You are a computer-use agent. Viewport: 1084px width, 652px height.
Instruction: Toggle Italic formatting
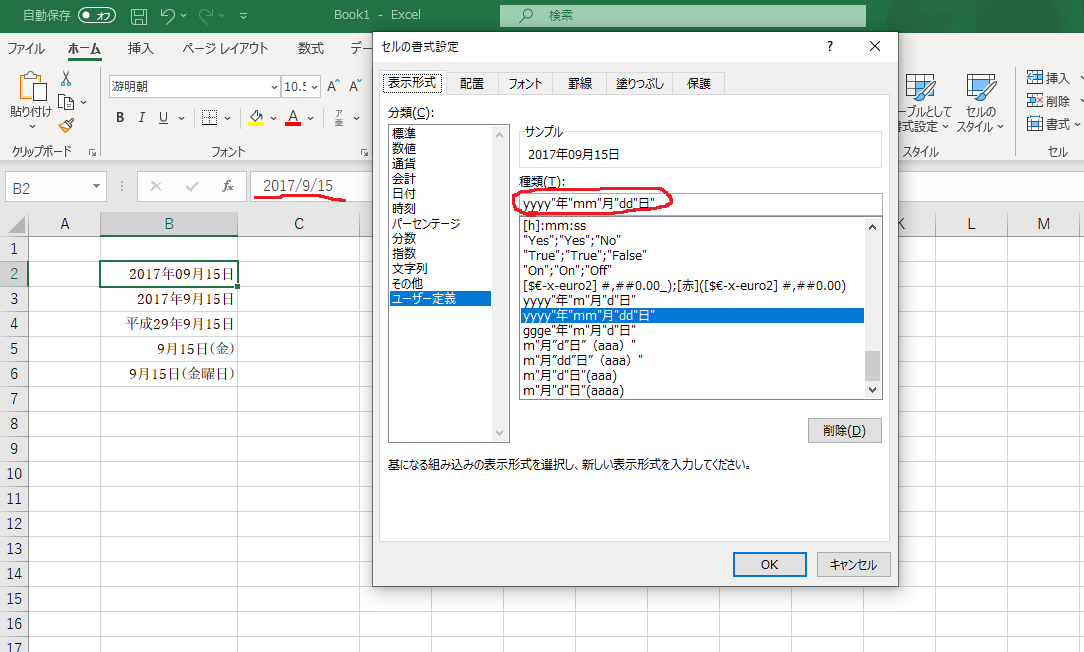[x=141, y=118]
